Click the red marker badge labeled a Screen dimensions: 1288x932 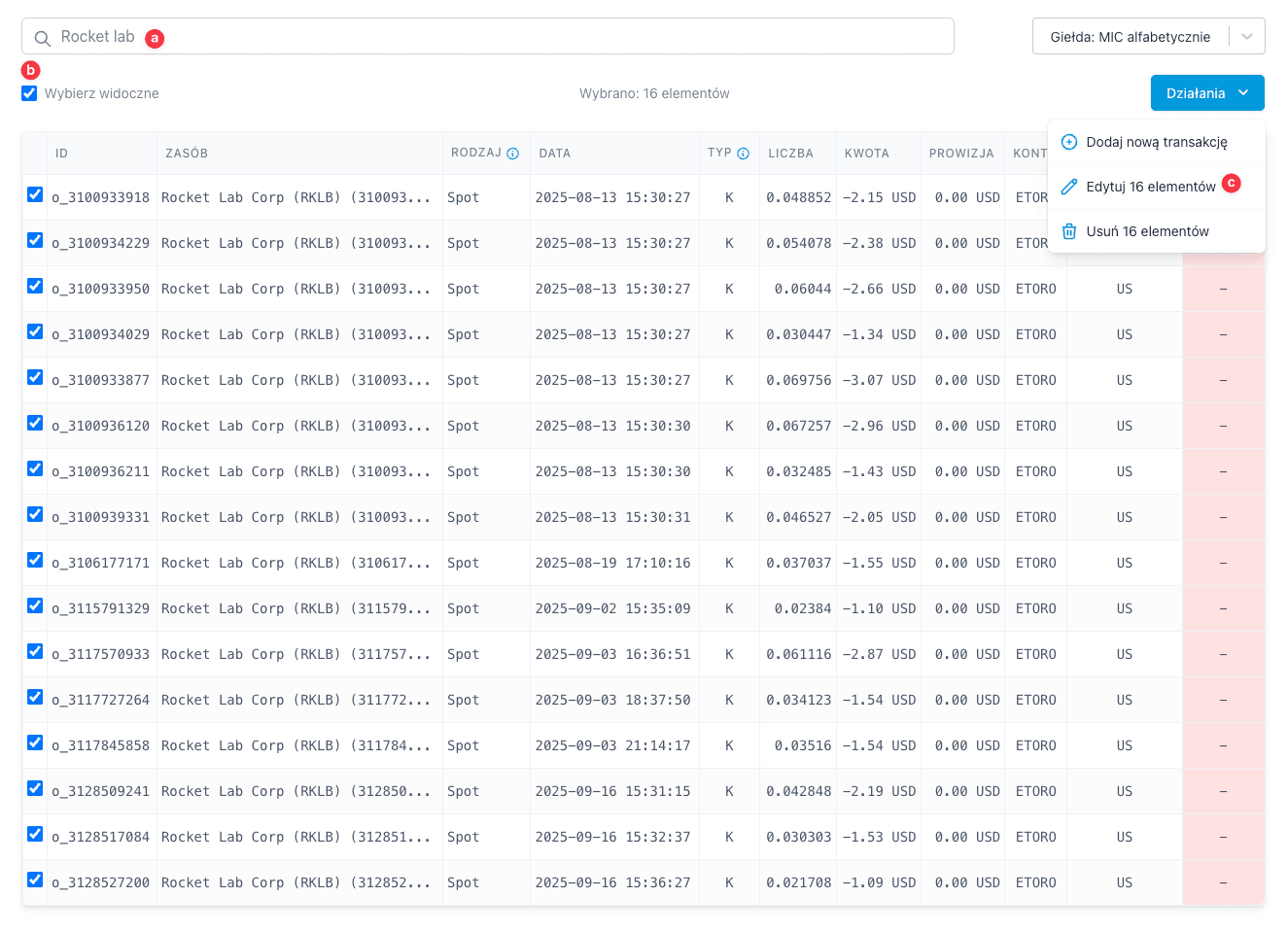pyautogui.click(x=155, y=38)
